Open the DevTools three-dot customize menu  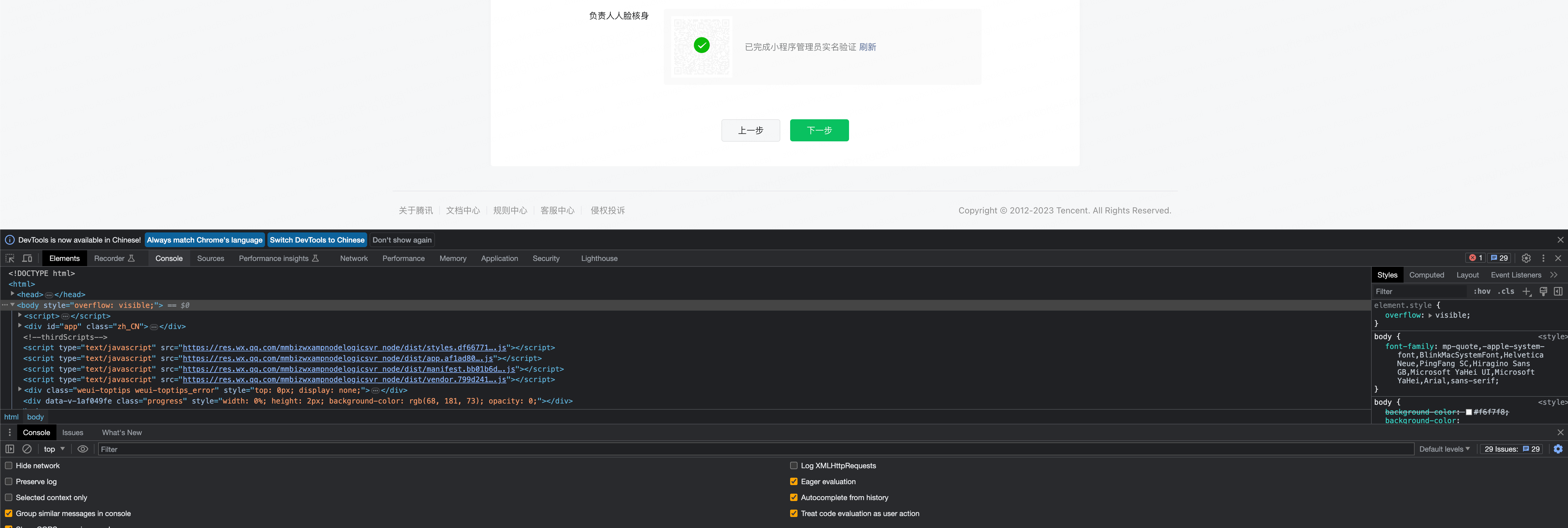(1543, 258)
